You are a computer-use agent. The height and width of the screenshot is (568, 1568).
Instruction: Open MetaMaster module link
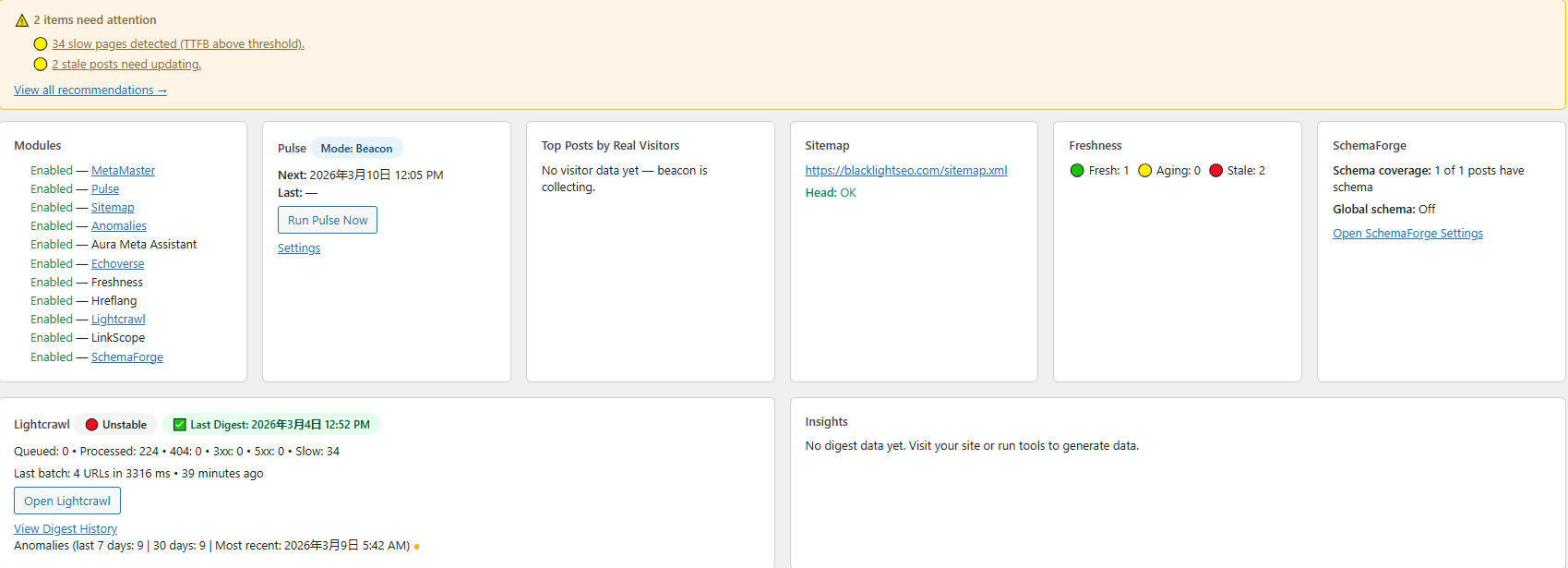pos(123,171)
